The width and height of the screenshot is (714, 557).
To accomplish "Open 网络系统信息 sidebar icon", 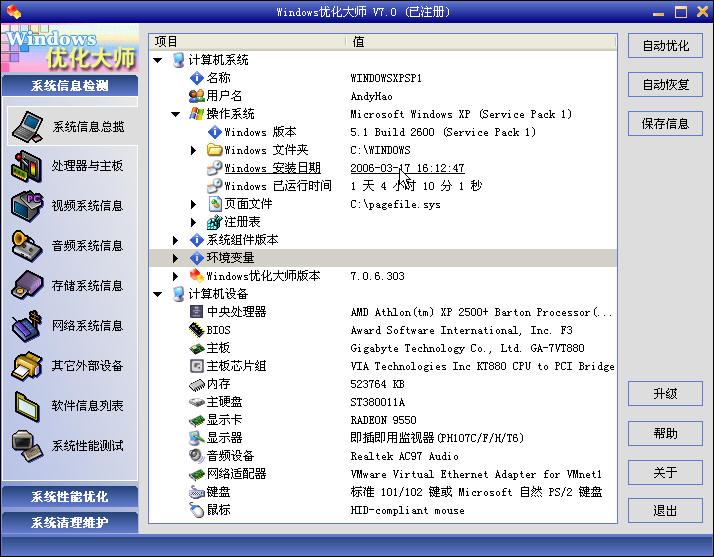I will (x=27, y=326).
